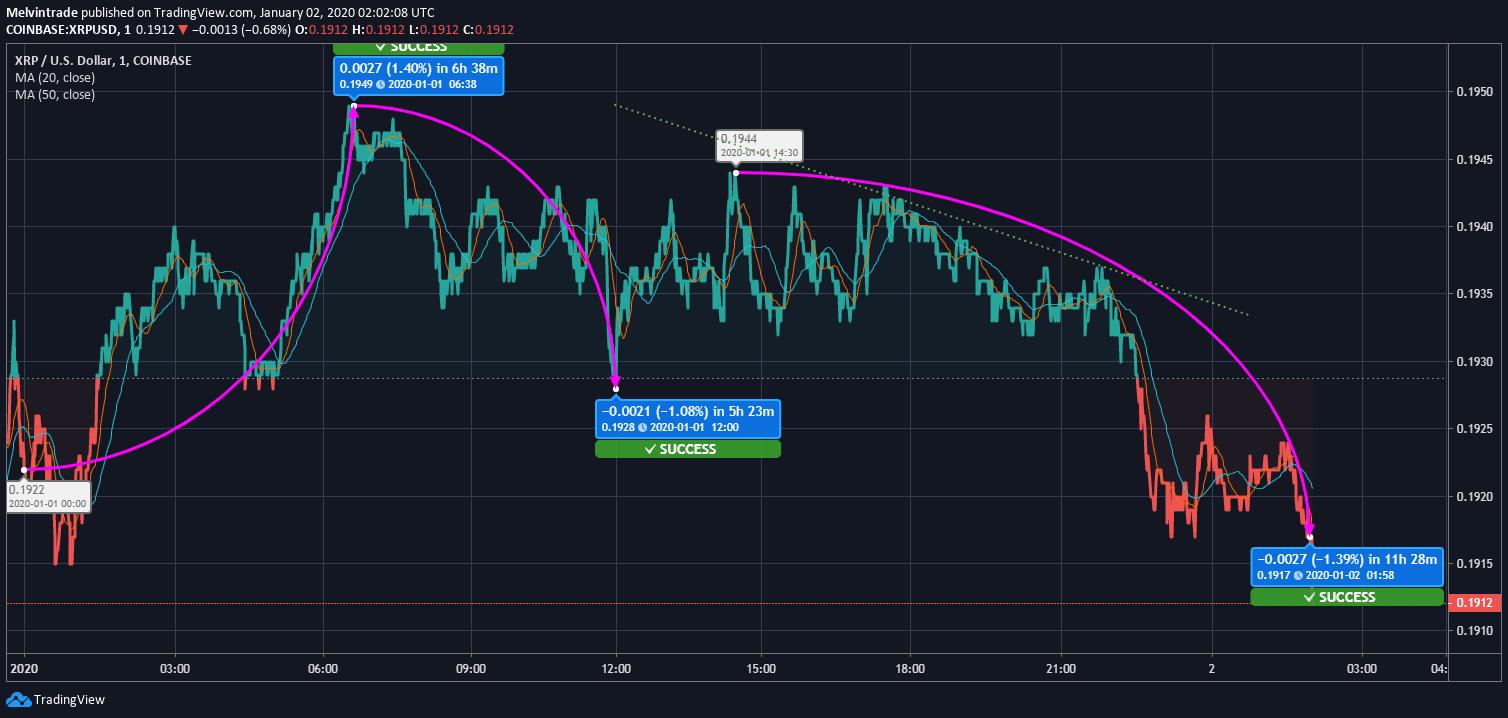This screenshot has height=718, width=1508.
Task: Click the TradingView logo icon
Action: (x=18, y=699)
